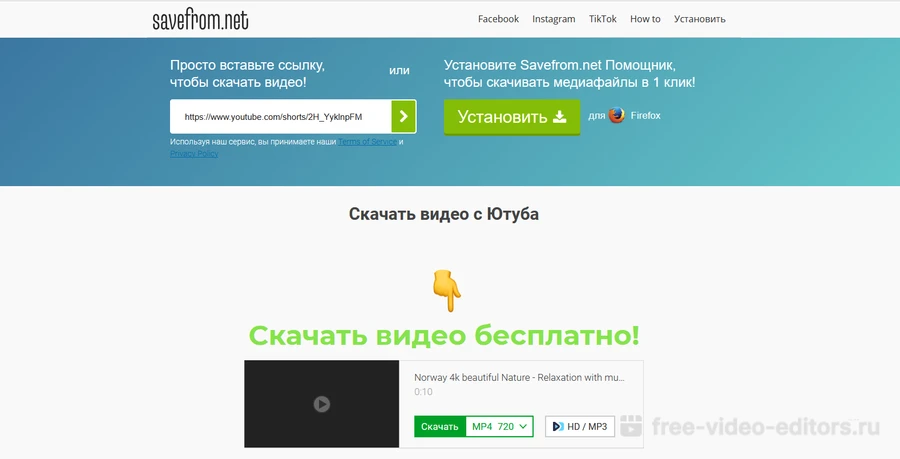Open the Privacy Policy link
The height and width of the screenshot is (459, 900).
pos(194,154)
